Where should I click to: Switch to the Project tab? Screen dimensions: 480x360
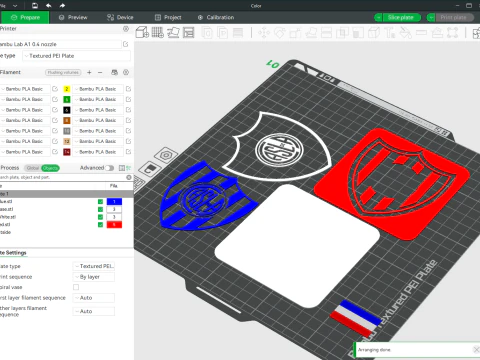click(168, 17)
